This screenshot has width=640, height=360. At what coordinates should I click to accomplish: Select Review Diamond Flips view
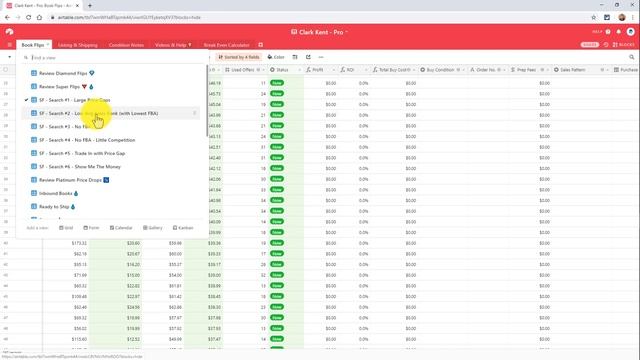coord(111,73)
